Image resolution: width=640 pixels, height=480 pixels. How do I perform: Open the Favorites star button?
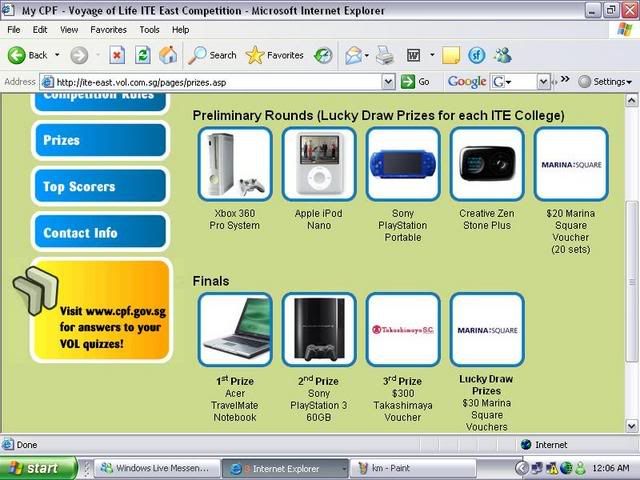click(x=275, y=55)
